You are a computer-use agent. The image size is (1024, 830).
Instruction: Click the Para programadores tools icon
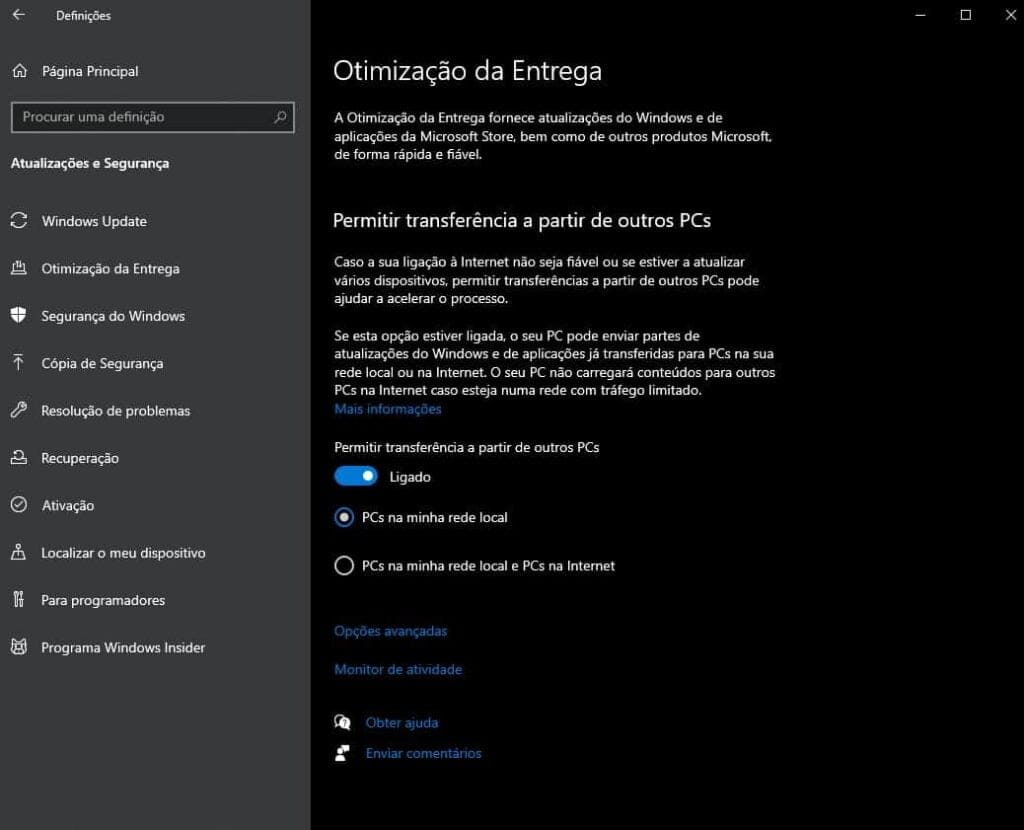(x=18, y=599)
